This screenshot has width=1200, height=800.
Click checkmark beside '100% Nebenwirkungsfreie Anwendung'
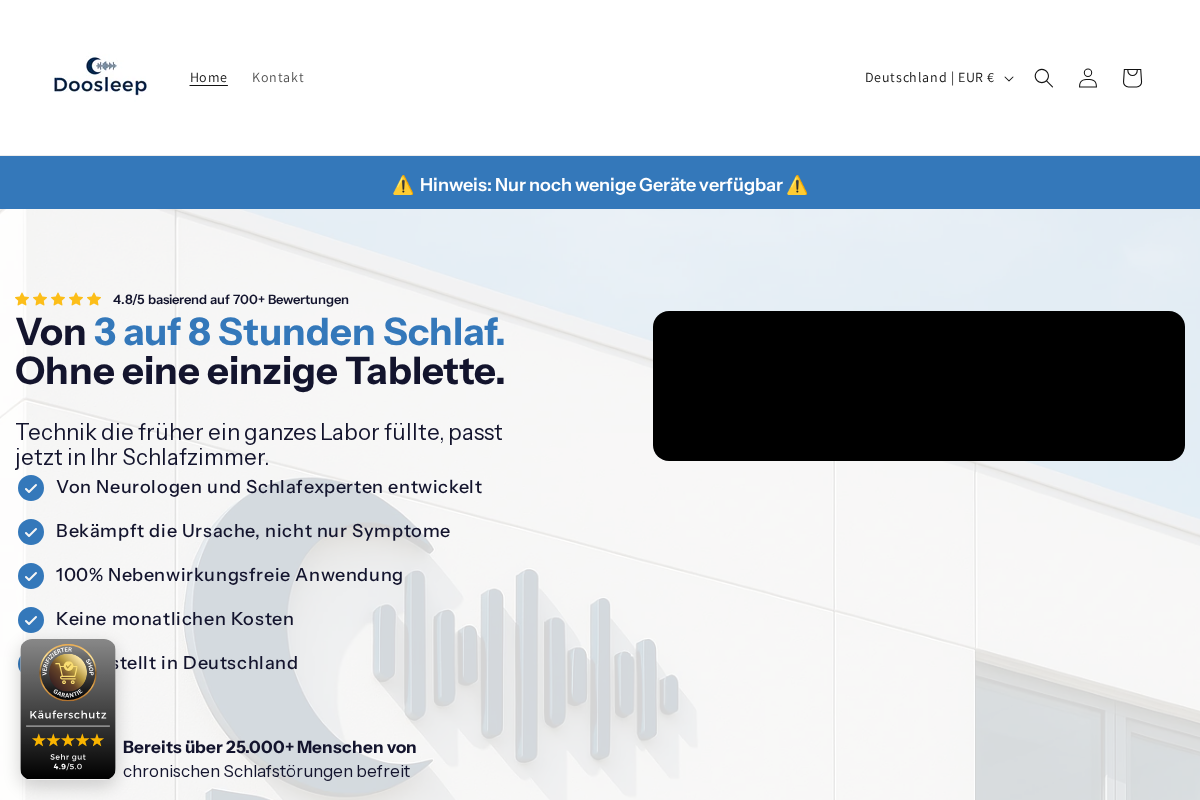31,576
